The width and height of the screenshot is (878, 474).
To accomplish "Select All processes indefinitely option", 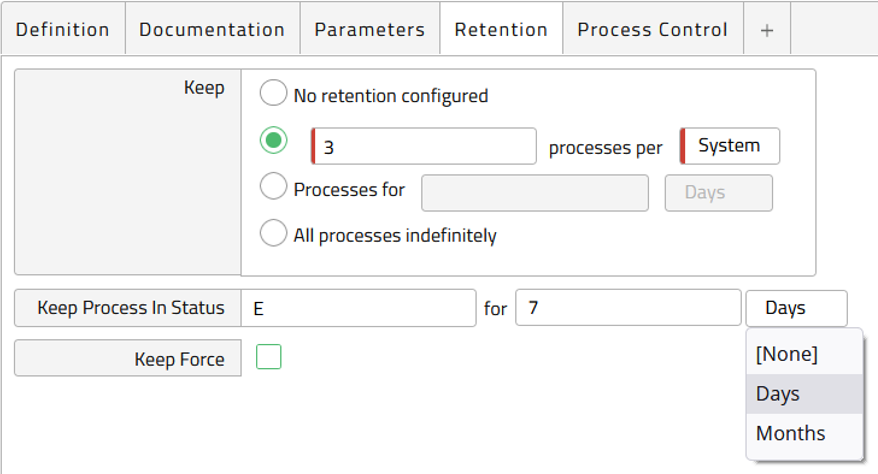I will tap(273, 233).
